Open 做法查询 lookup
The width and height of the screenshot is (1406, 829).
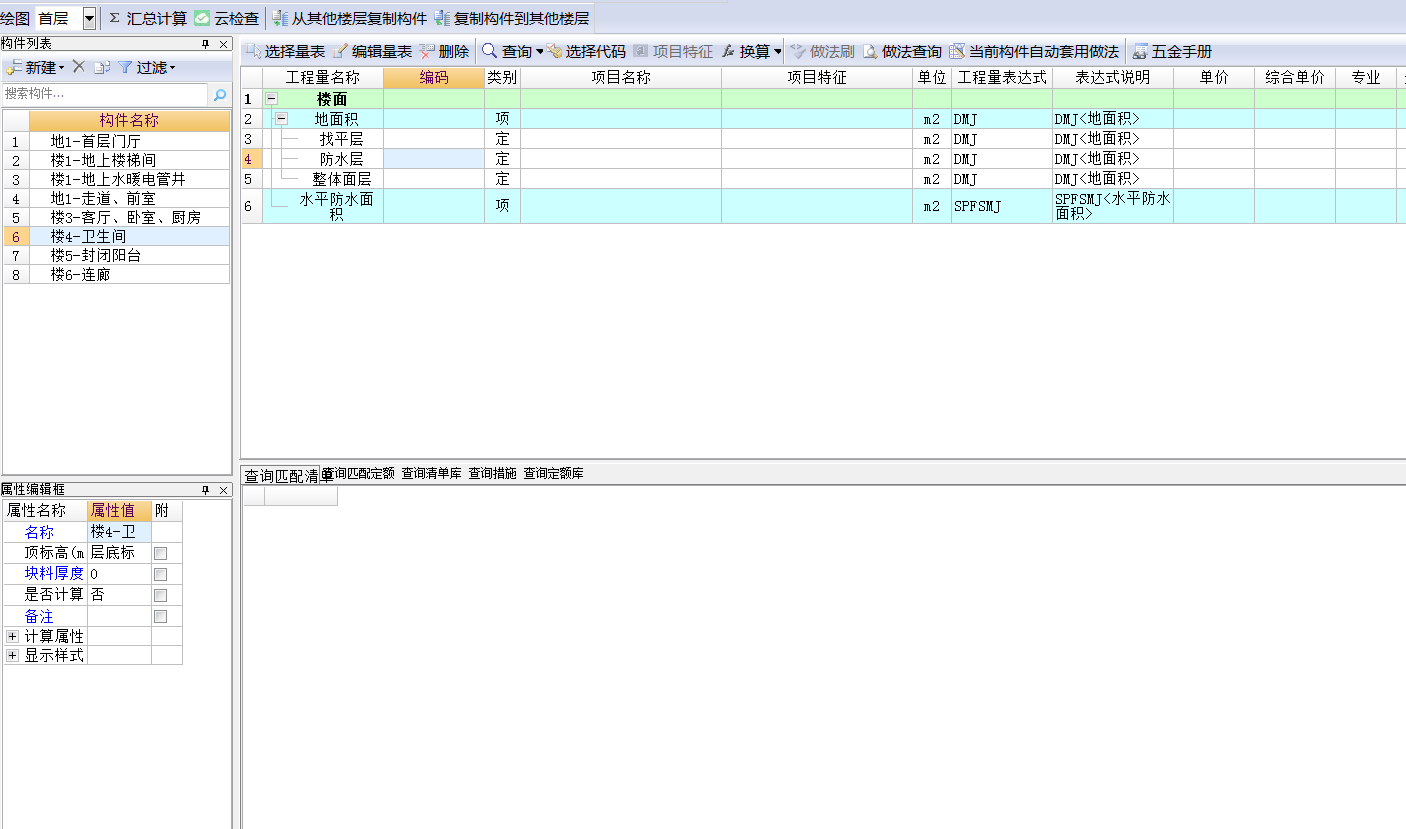click(x=902, y=51)
